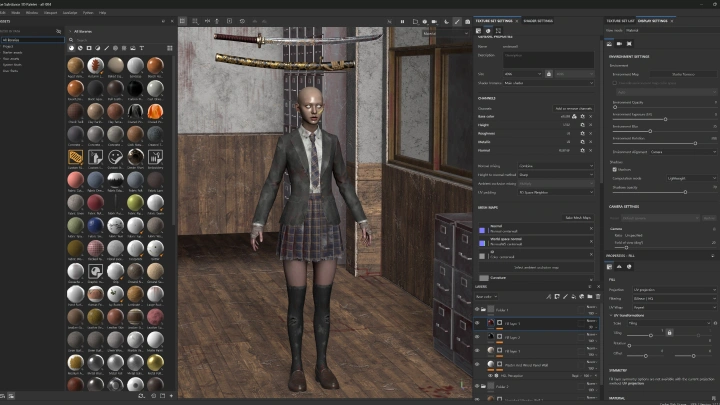Image resolution: width=720 pixels, height=405 pixels.
Task: Click the lock icon beside Size dropdown
Action: (x=548, y=74)
